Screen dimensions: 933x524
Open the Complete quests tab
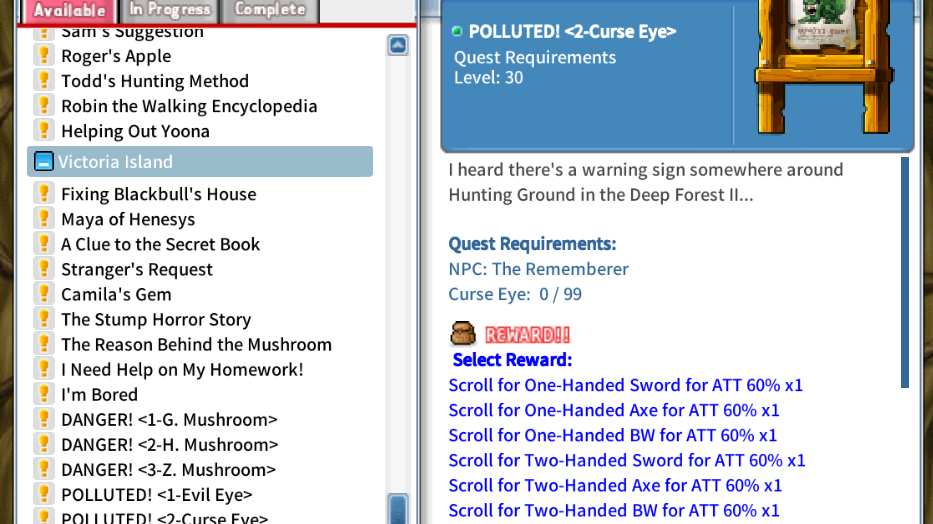click(270, 10)
